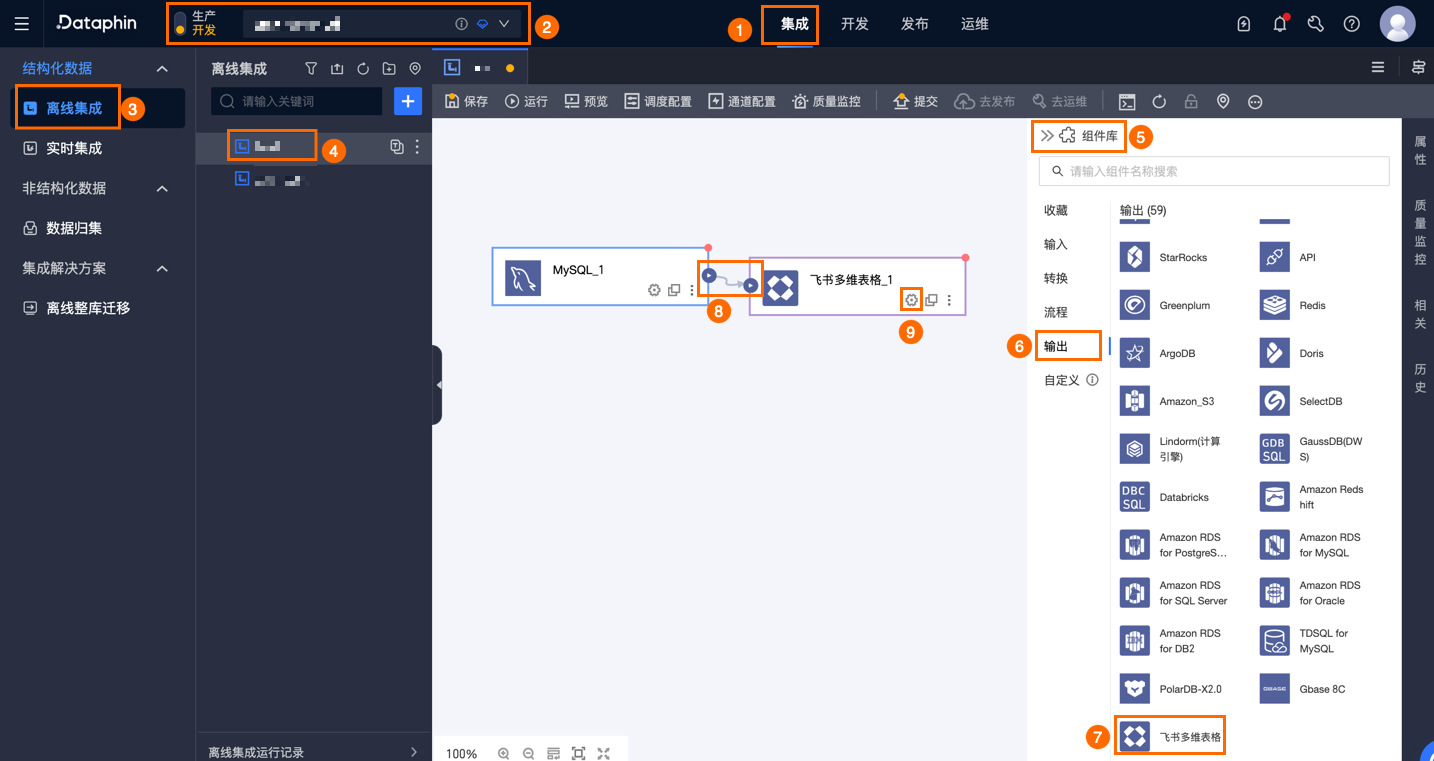The width and height of the screenshot is (1434, 761).
Task: Create a new folder in 离线集成 panel
Action: click(389, 69)
